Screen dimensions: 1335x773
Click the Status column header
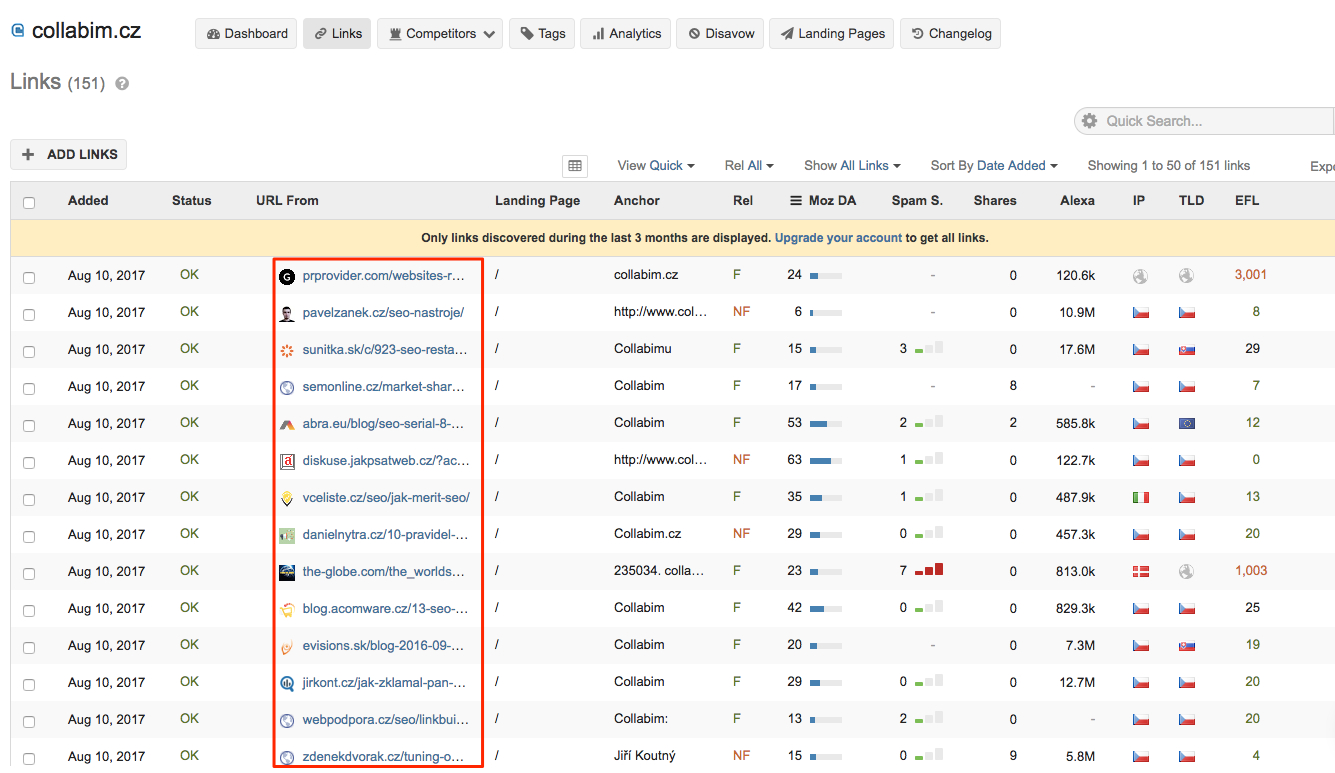191,201
